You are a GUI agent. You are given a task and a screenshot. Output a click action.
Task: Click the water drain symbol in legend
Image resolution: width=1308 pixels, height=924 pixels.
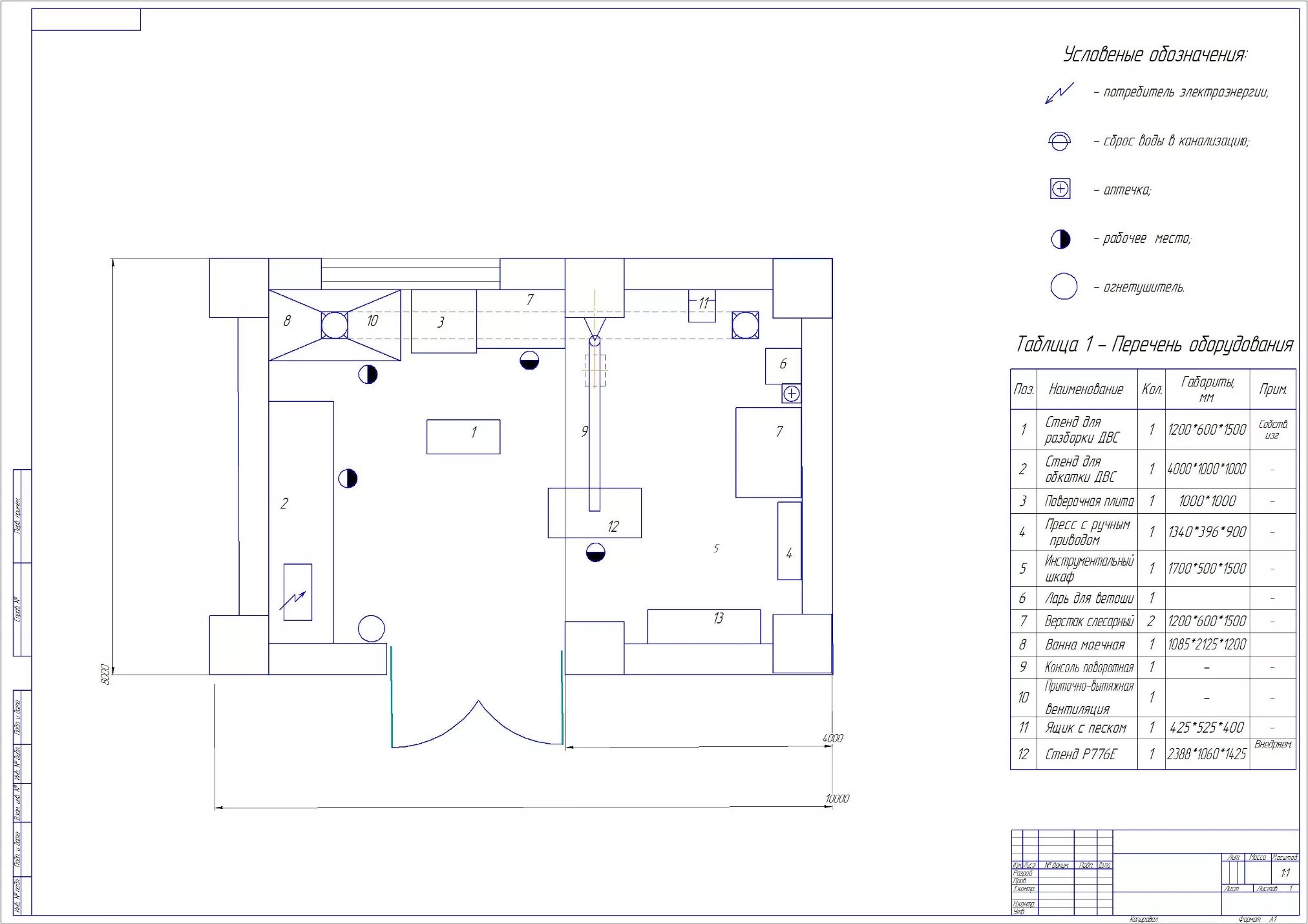[x=1059, y=142]
